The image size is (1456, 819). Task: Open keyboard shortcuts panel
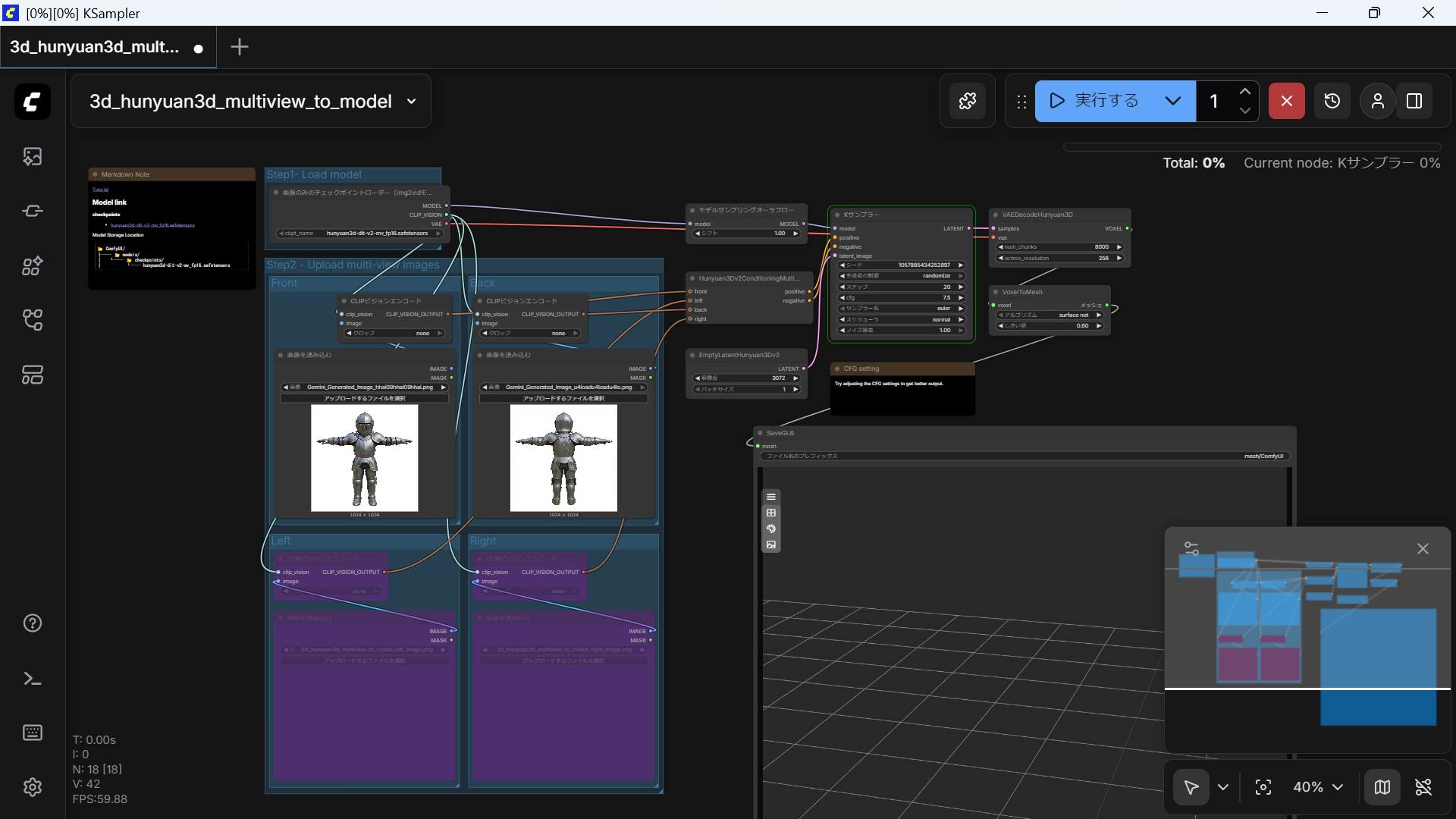32,733
